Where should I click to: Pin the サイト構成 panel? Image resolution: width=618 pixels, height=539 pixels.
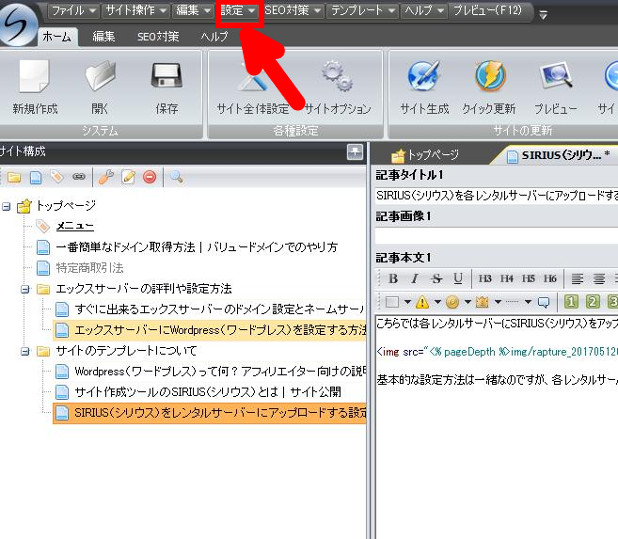pos(355,152)
